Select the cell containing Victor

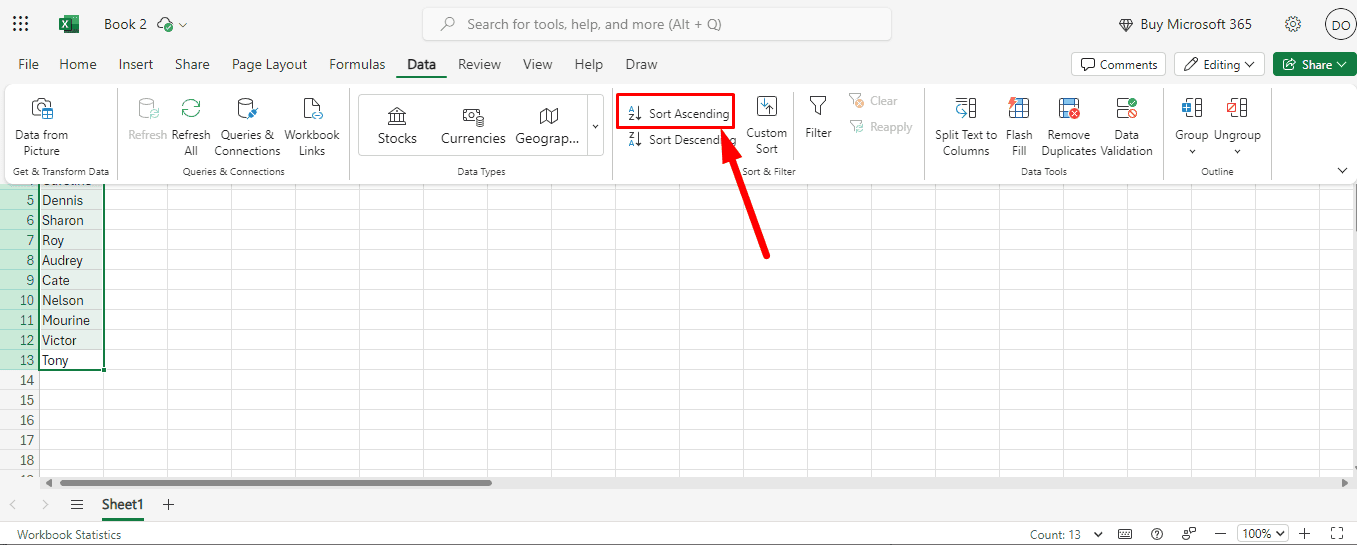point(71,340)
